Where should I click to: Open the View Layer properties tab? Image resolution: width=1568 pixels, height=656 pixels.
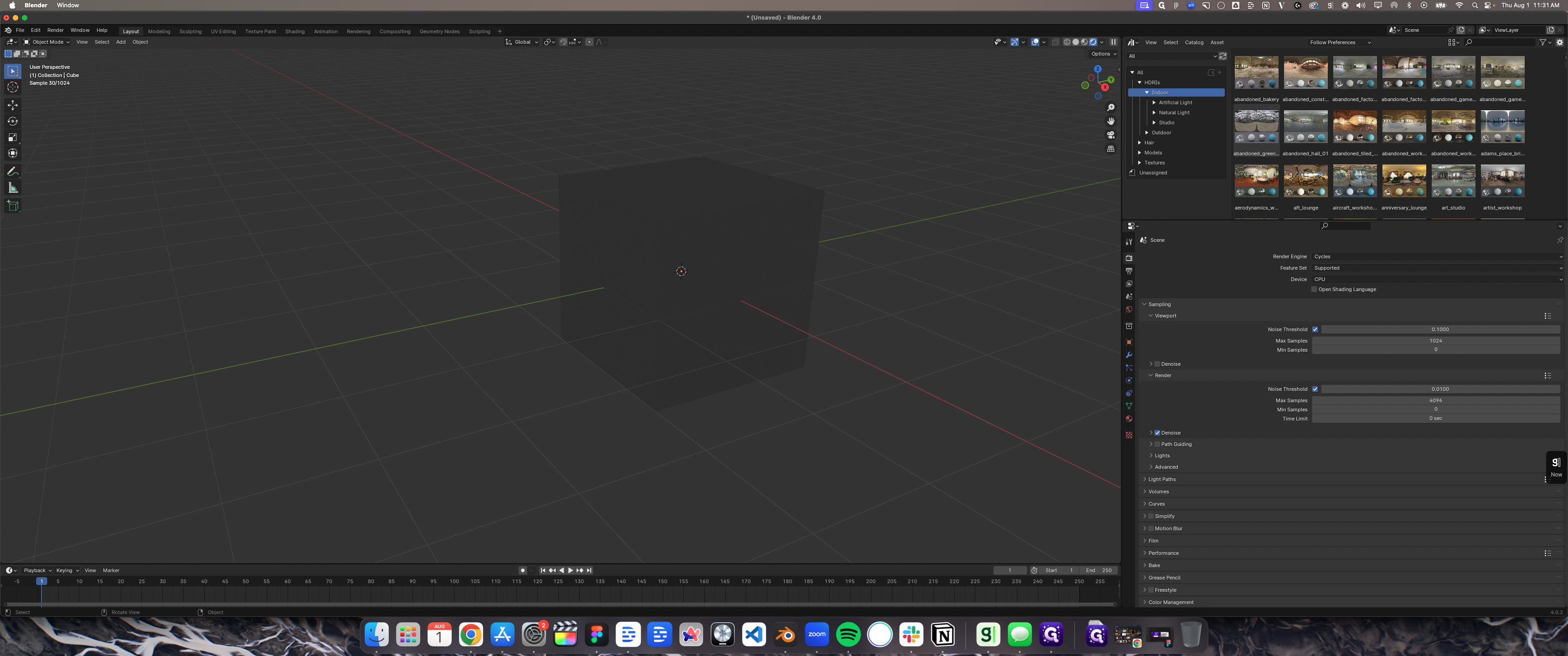point(1129,283)
